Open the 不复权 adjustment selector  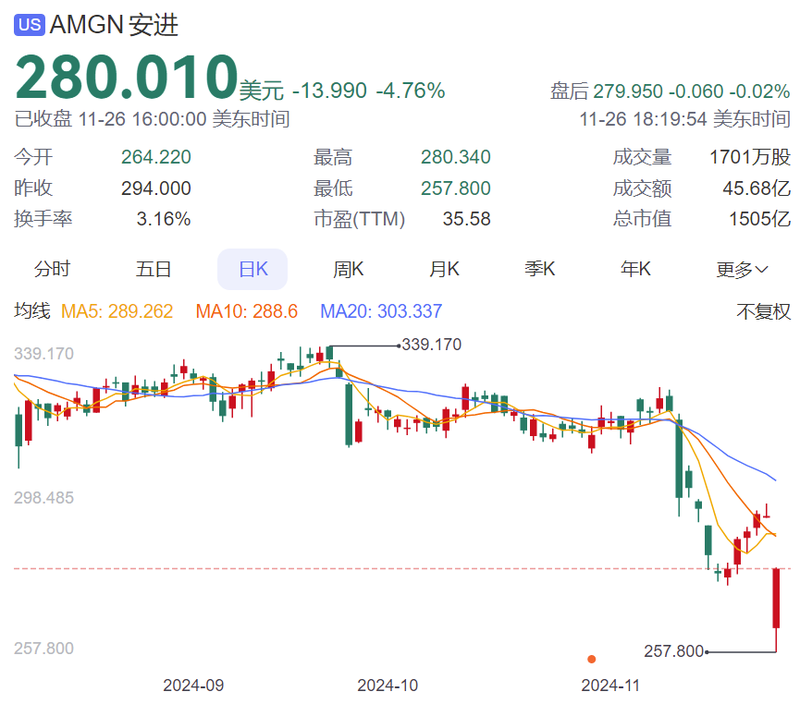tap(763, 312)
